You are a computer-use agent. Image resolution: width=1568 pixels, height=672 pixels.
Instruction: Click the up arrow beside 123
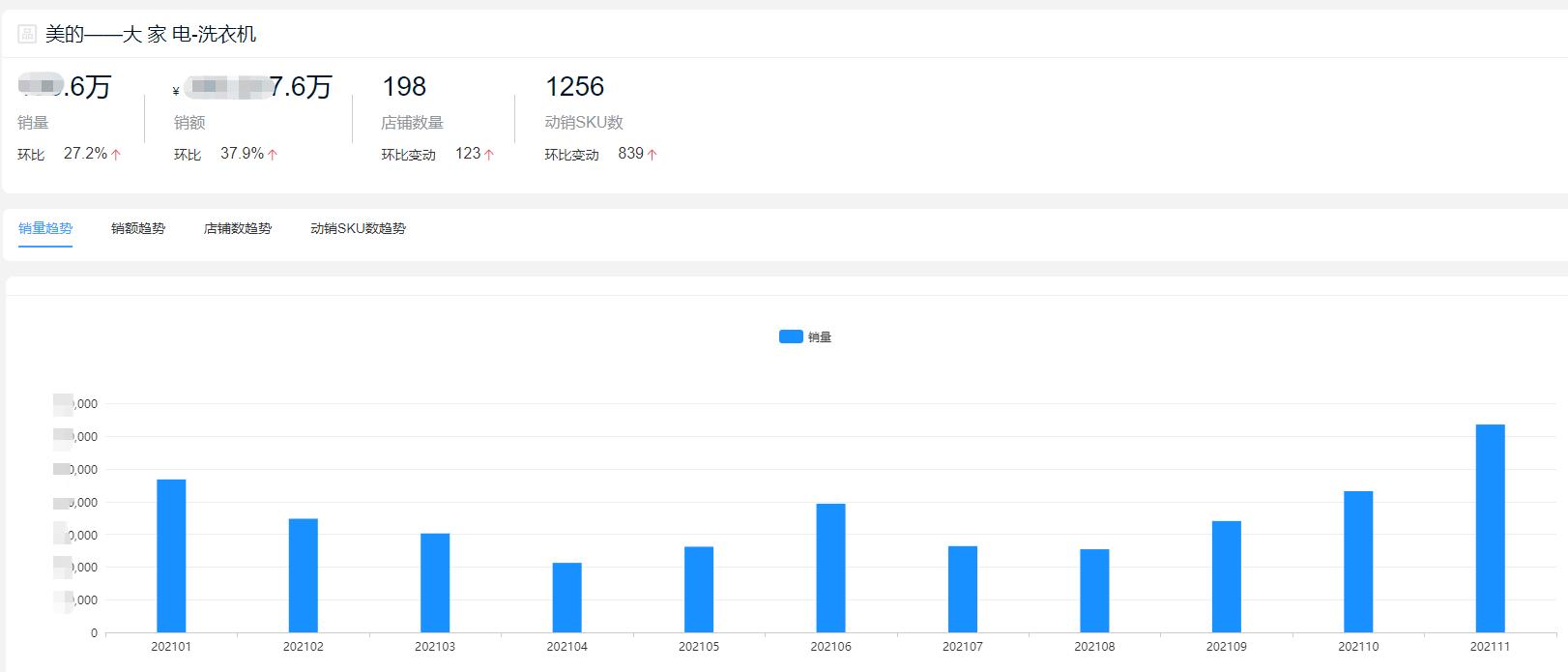coord(489,154)
